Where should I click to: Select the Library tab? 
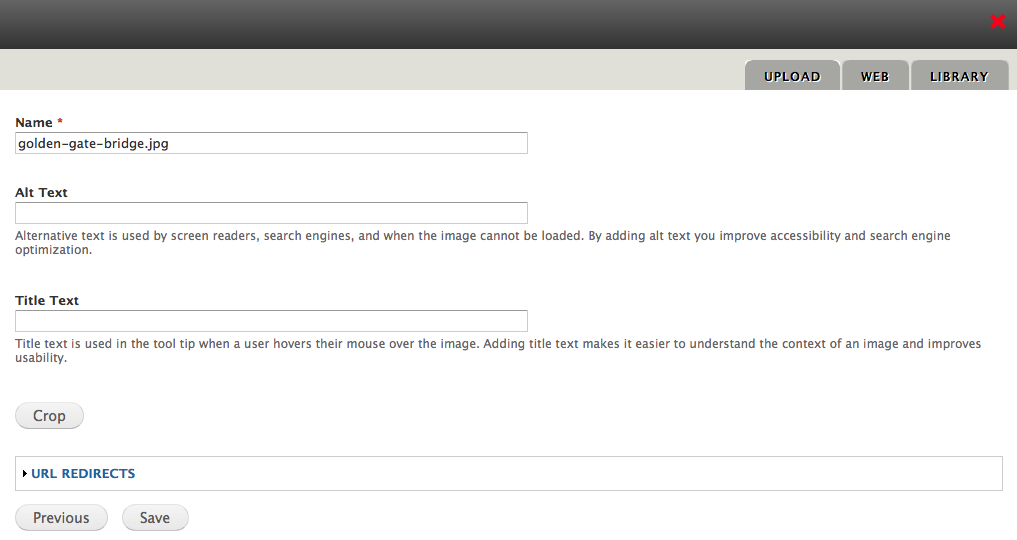coord(958,76)
